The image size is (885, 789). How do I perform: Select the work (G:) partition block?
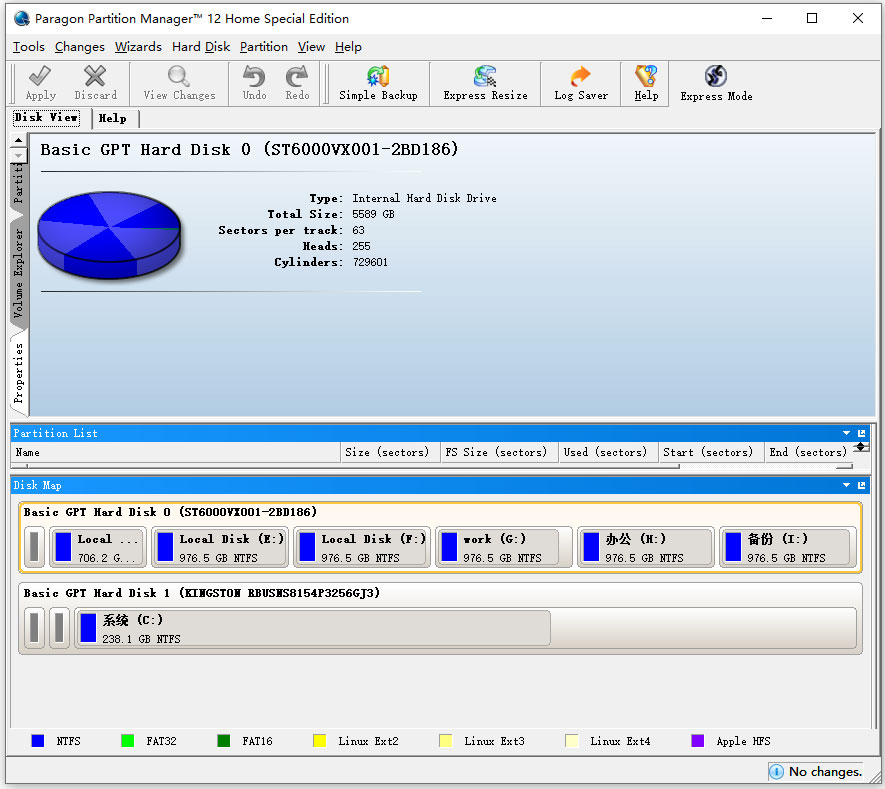[x=503, y=547]
